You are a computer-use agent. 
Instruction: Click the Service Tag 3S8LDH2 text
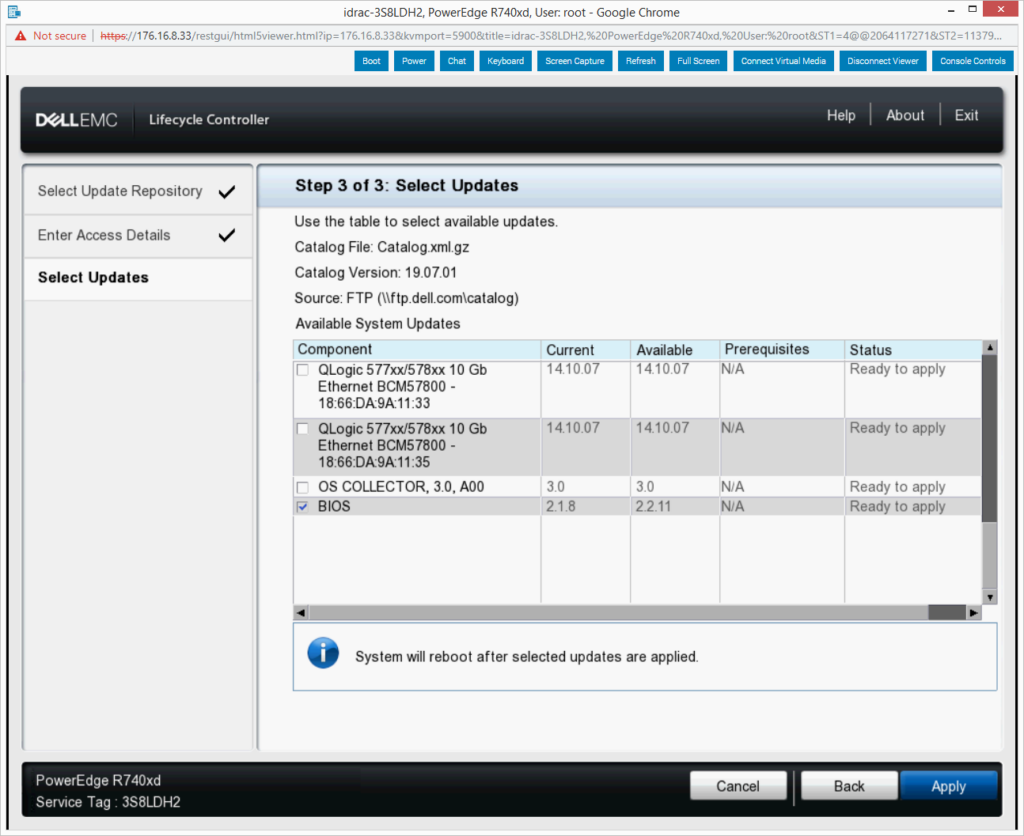pyautogui.click(x=108, y=802)
